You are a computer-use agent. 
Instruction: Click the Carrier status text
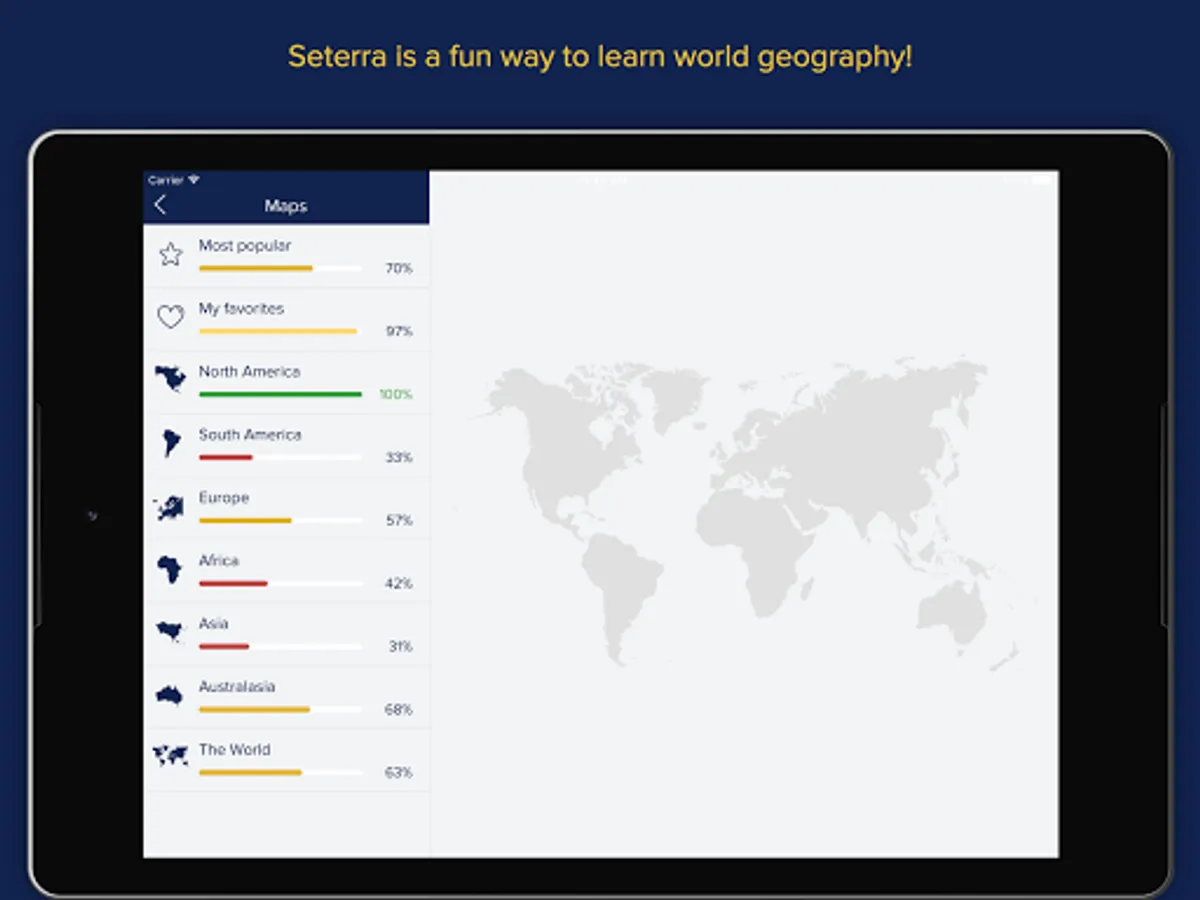(166, 180)
